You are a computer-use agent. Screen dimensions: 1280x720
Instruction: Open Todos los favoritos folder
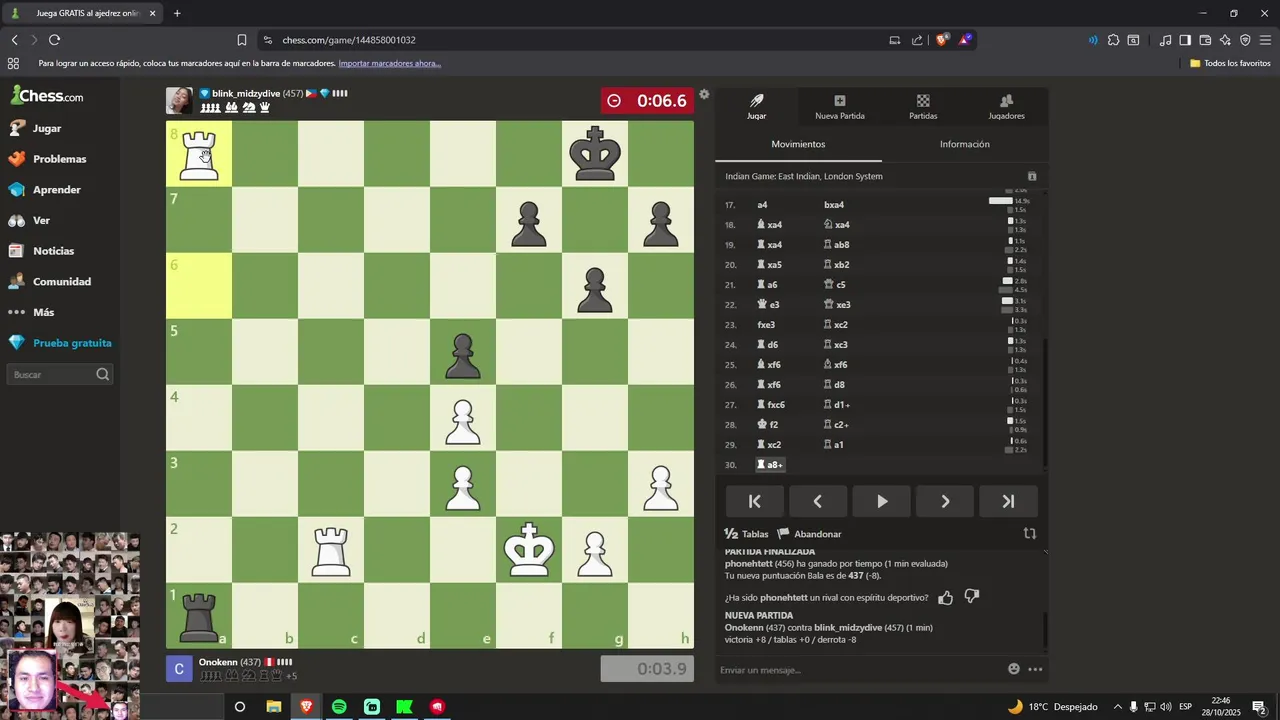(1230, 63)
